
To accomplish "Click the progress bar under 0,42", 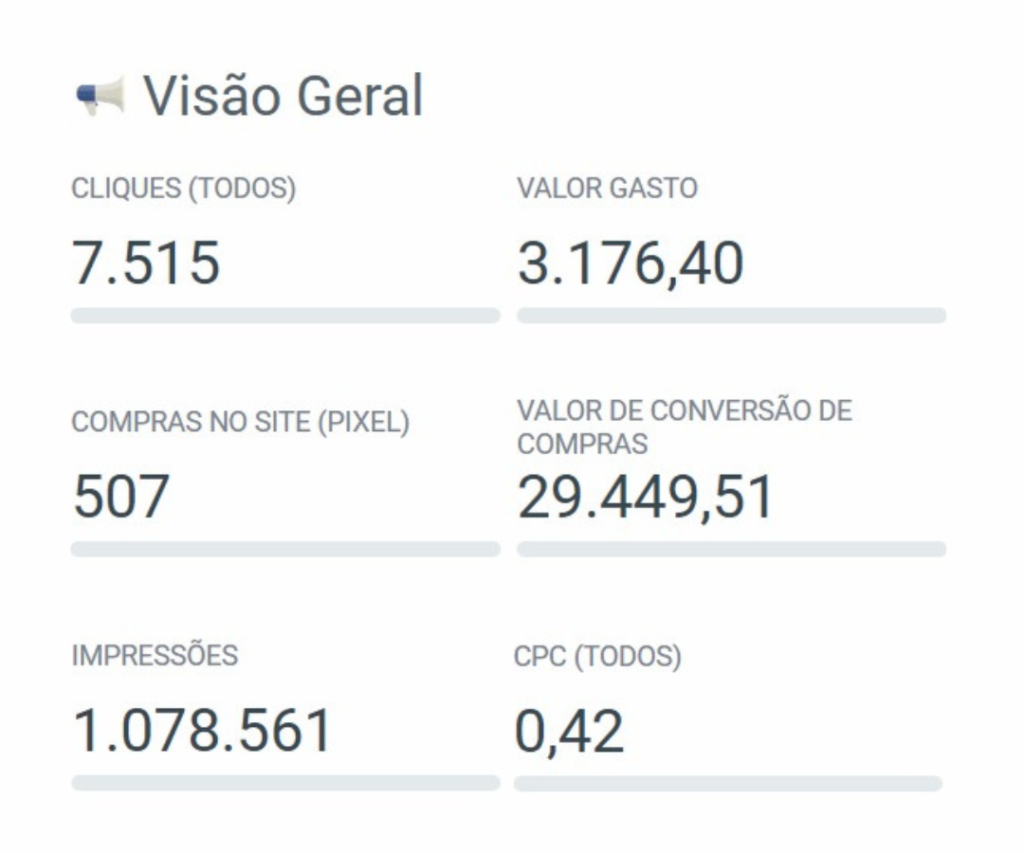I will [x=728, y=783].
